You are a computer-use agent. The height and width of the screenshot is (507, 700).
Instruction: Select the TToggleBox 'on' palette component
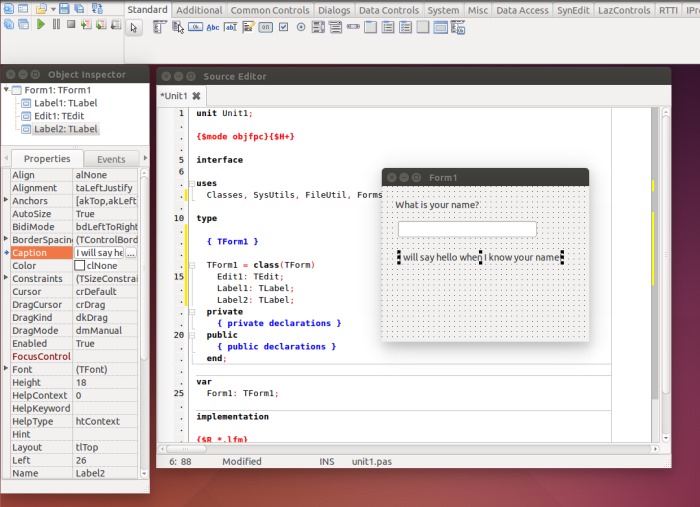click(265, 27)
